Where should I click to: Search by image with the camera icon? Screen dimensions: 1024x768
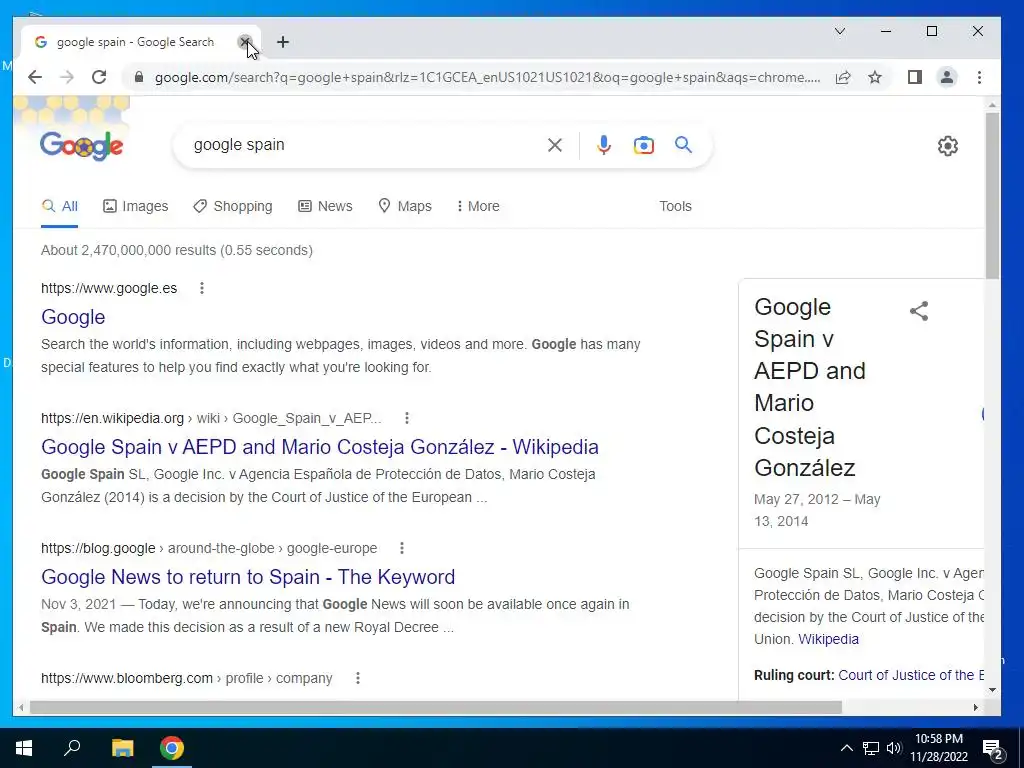click(643, 145)
